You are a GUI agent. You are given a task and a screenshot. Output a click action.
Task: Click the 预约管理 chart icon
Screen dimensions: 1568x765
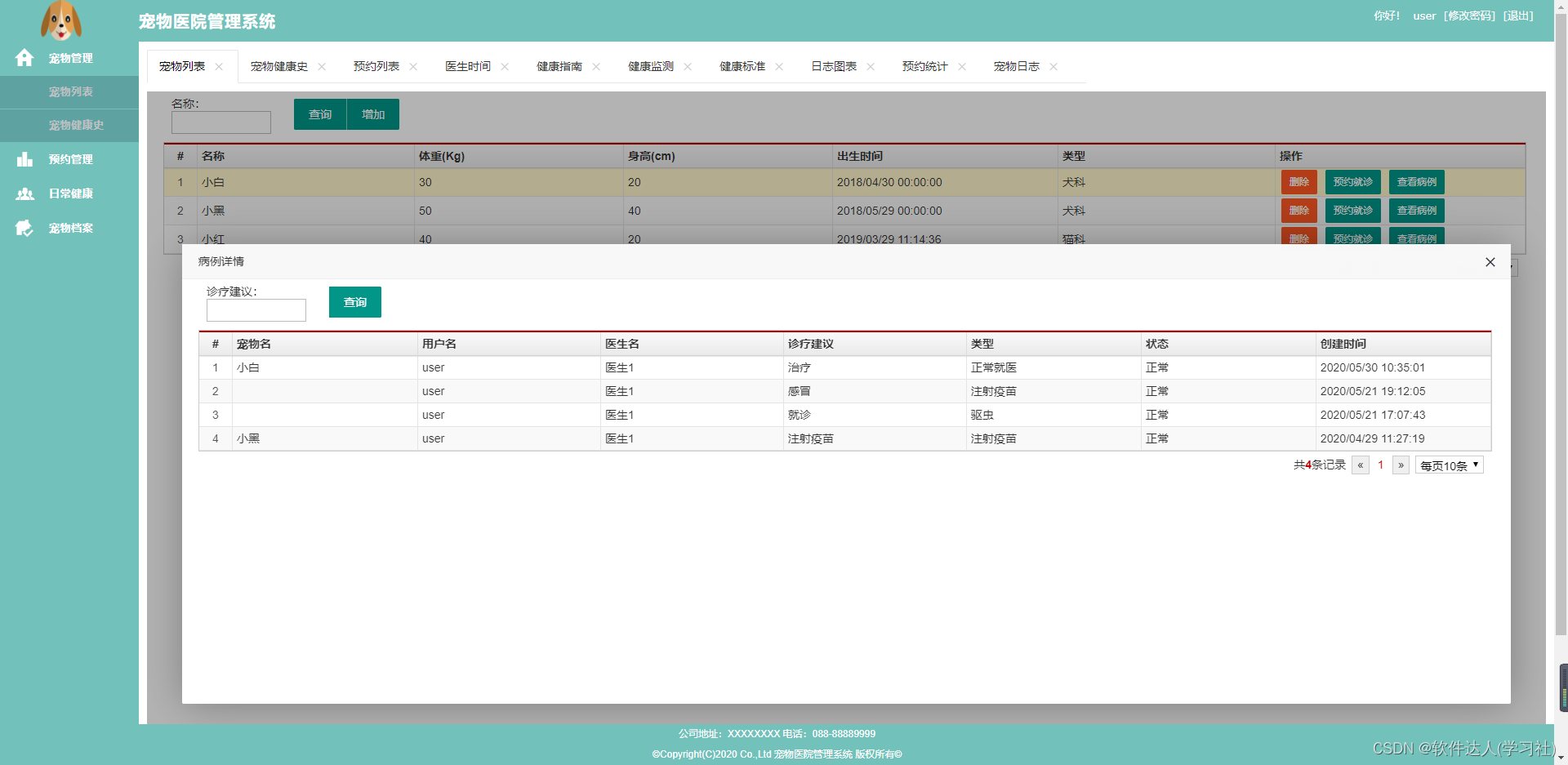click(x=24, y=159)
